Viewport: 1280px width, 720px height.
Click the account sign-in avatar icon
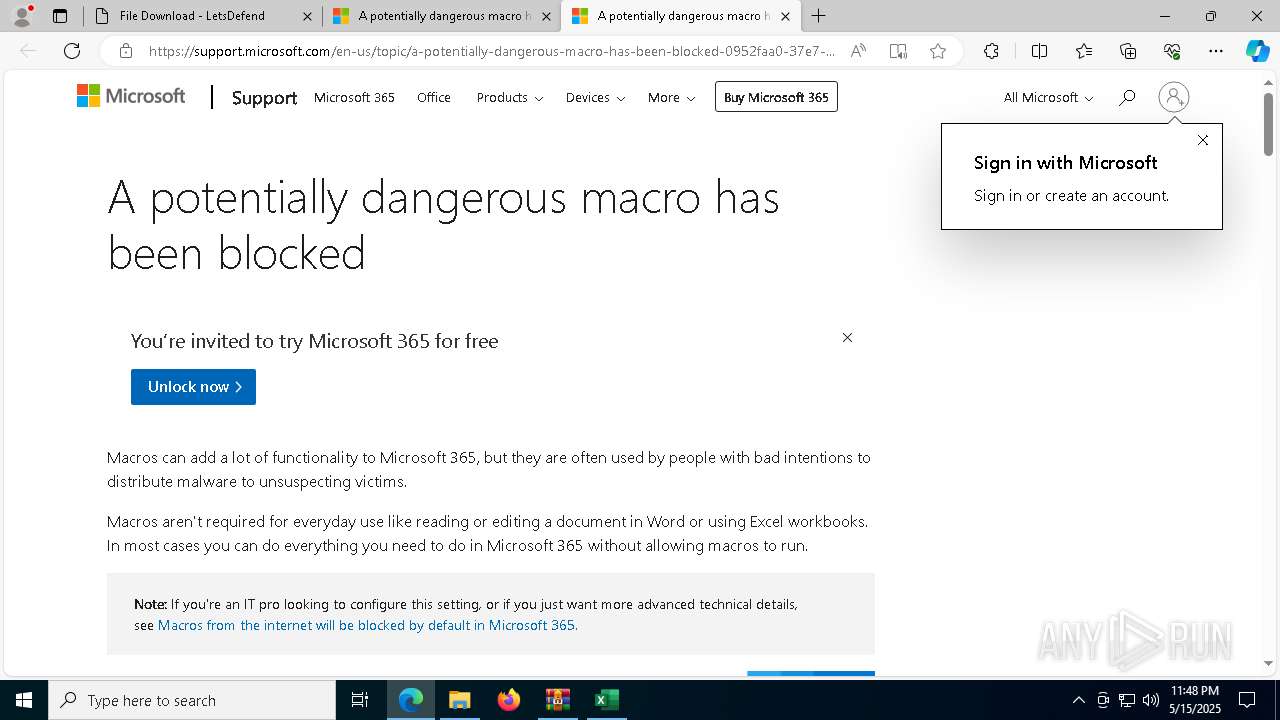click(x=1173, y=97)
